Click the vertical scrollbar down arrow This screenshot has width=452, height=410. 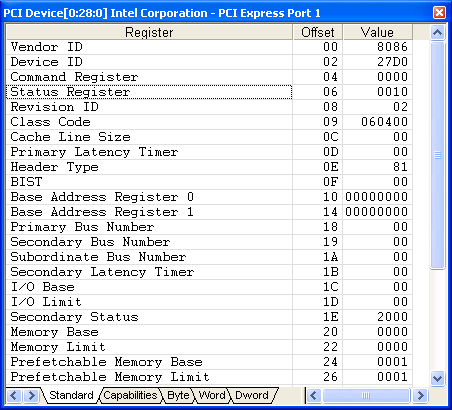(437, 379)
